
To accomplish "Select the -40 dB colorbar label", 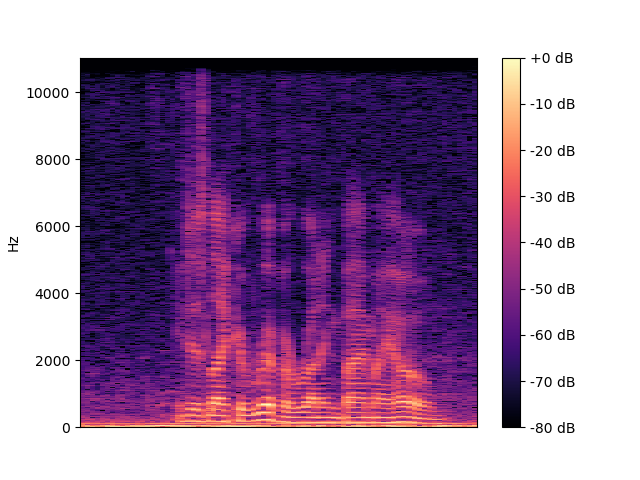I will (553, 243).
